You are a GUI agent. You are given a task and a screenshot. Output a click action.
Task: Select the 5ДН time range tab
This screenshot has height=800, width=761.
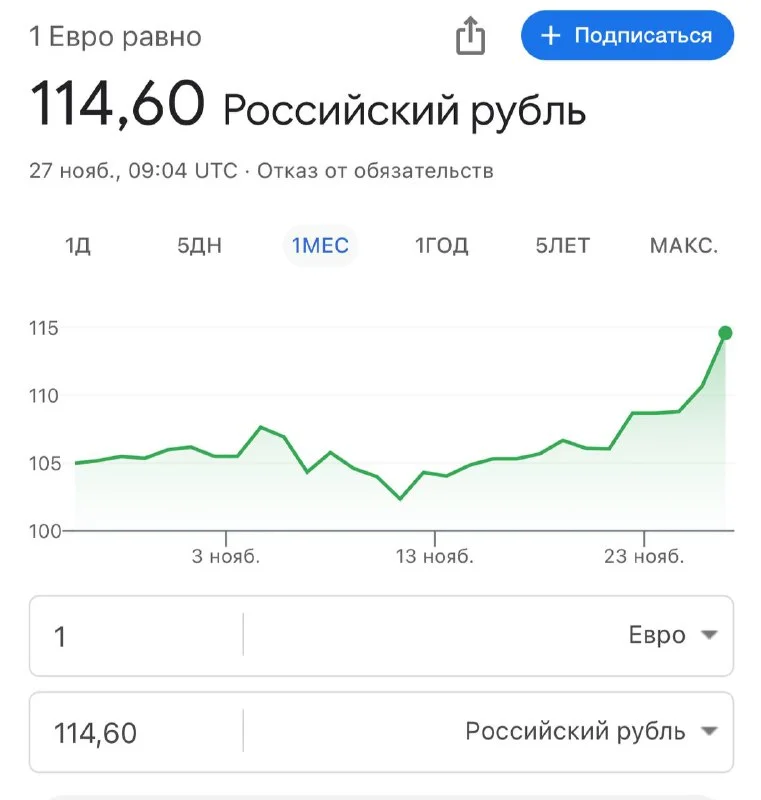point(199,245)
